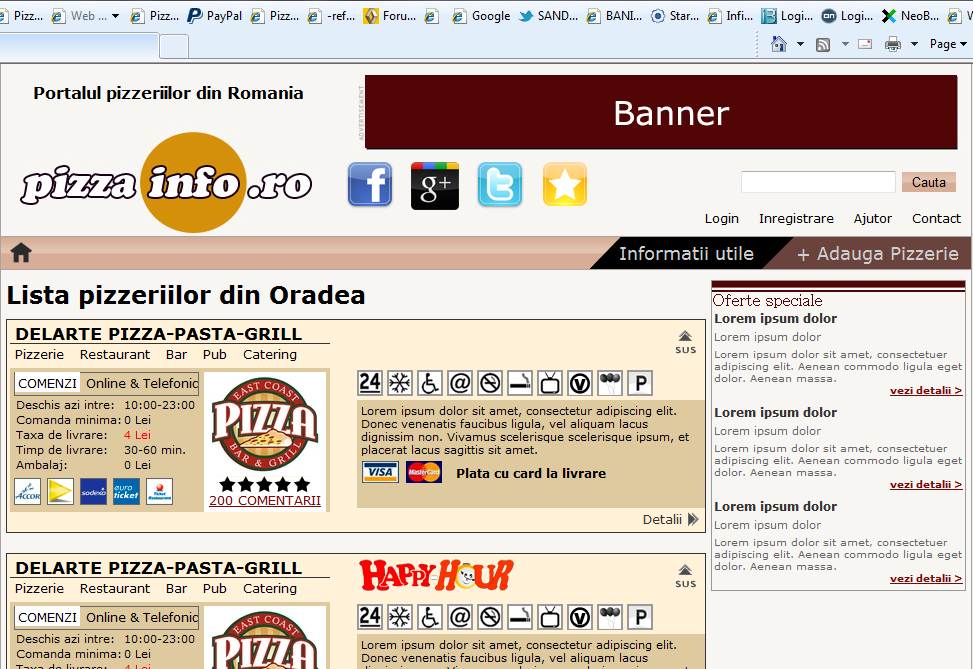Open the NeoB... favorite
Viewport: 973px width, 669px height.
[x=910, y=16]
